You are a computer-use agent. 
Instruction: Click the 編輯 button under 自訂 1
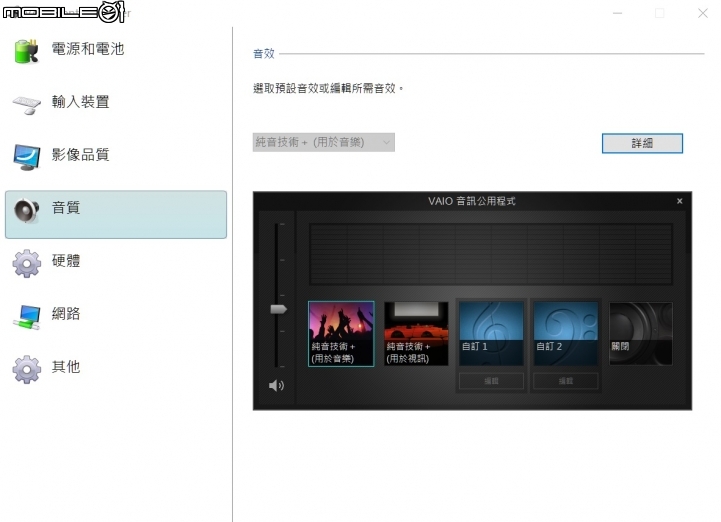point(491,381)
